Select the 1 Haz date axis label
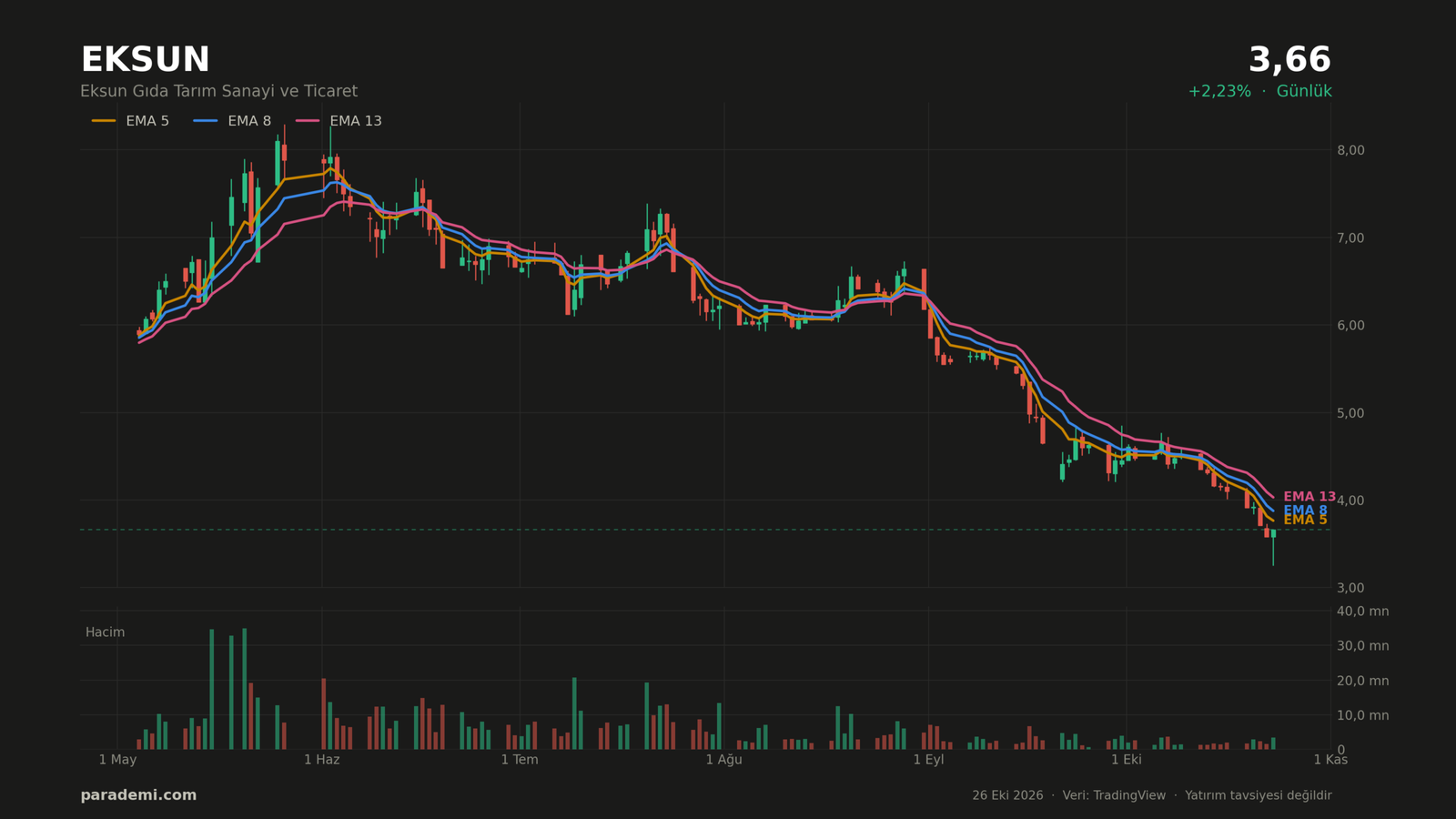 pos(321,760)
